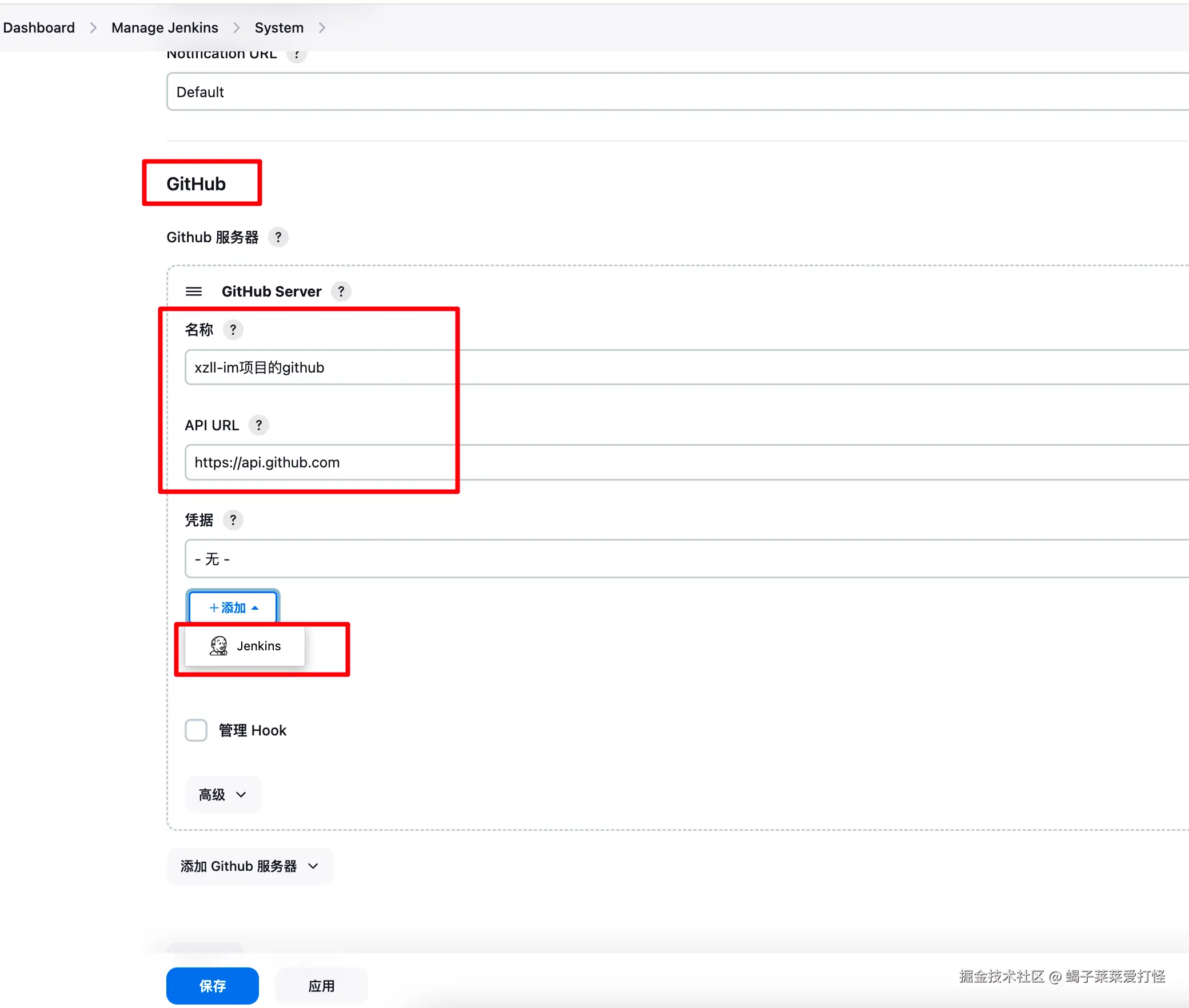The image size is (1189, 1008).
Task: Click the Jenkins butler icon in dropdown
Action: (218, 646)
